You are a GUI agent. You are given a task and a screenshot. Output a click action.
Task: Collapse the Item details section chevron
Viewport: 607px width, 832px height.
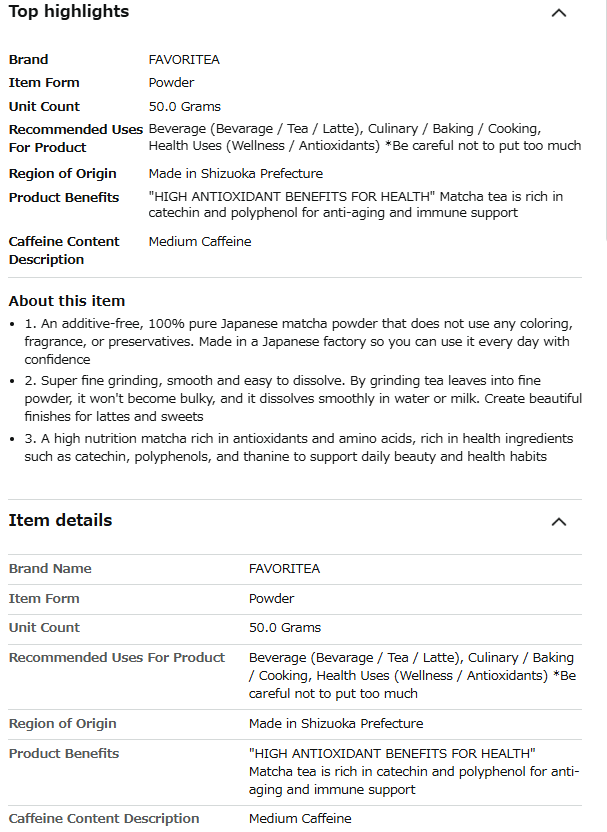[x=559, y=521]
